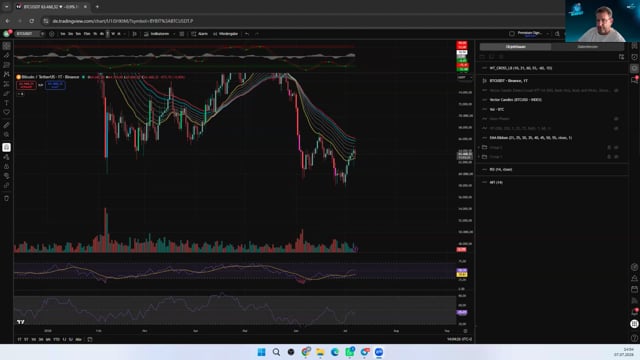Start the Wiedergabe replay mode
This screenshot has width=640, height=360.
click(x=225, y=34)
